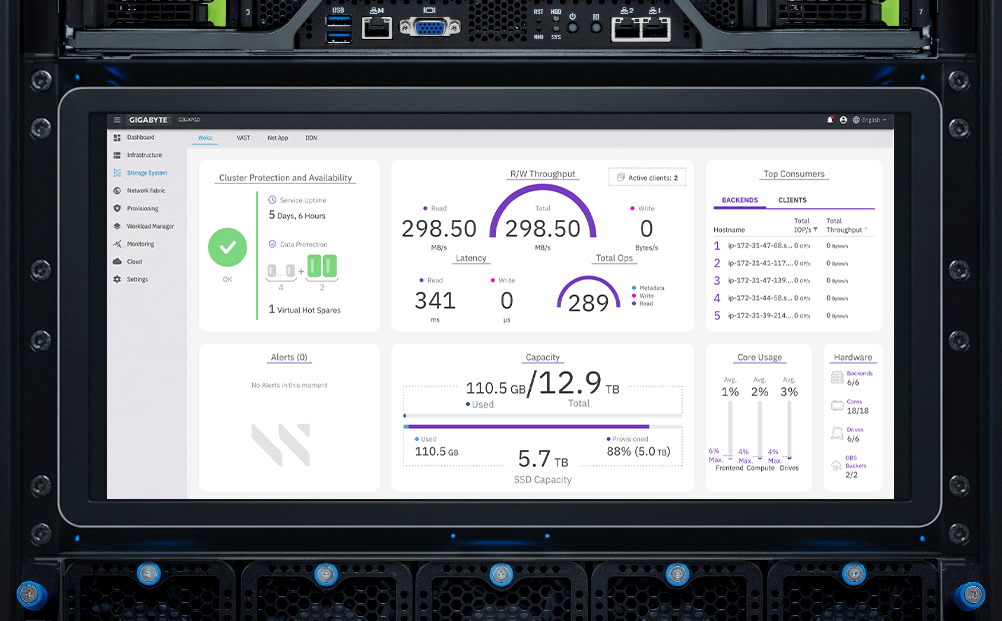Select the Network Fabric sidebar icon
1002x621 pixels.
tap(117, 190)
